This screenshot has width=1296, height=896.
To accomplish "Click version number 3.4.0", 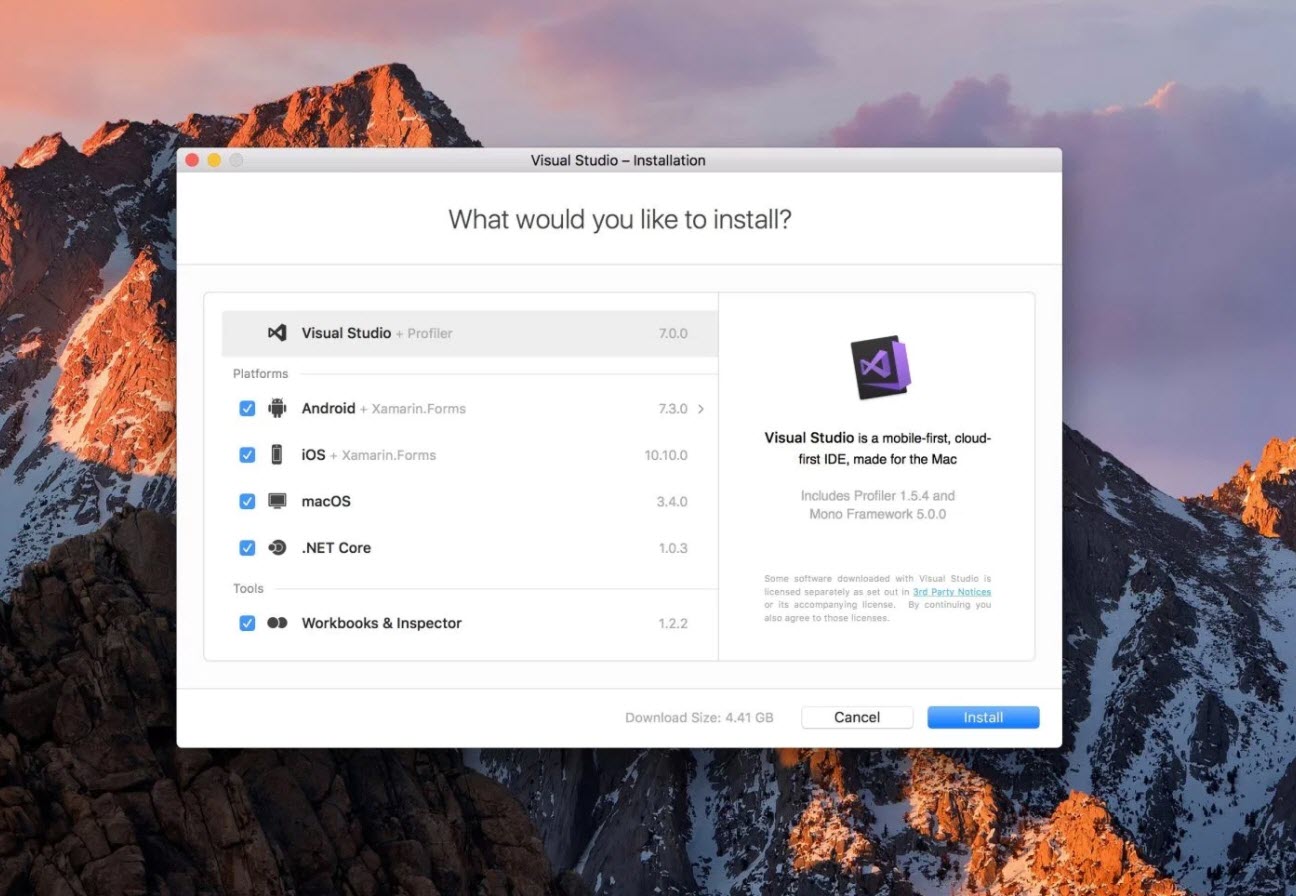I will coord(672,501).
